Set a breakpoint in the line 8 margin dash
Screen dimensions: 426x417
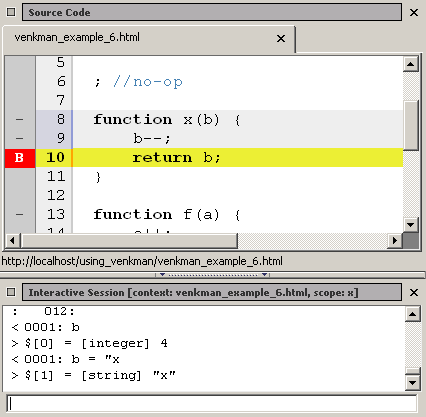[x=20, y=119]
